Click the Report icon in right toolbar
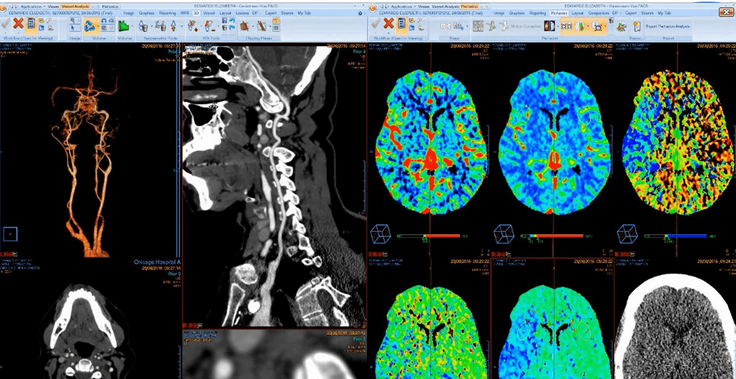This screenshot has height=379, width=736. click(636, 26)
